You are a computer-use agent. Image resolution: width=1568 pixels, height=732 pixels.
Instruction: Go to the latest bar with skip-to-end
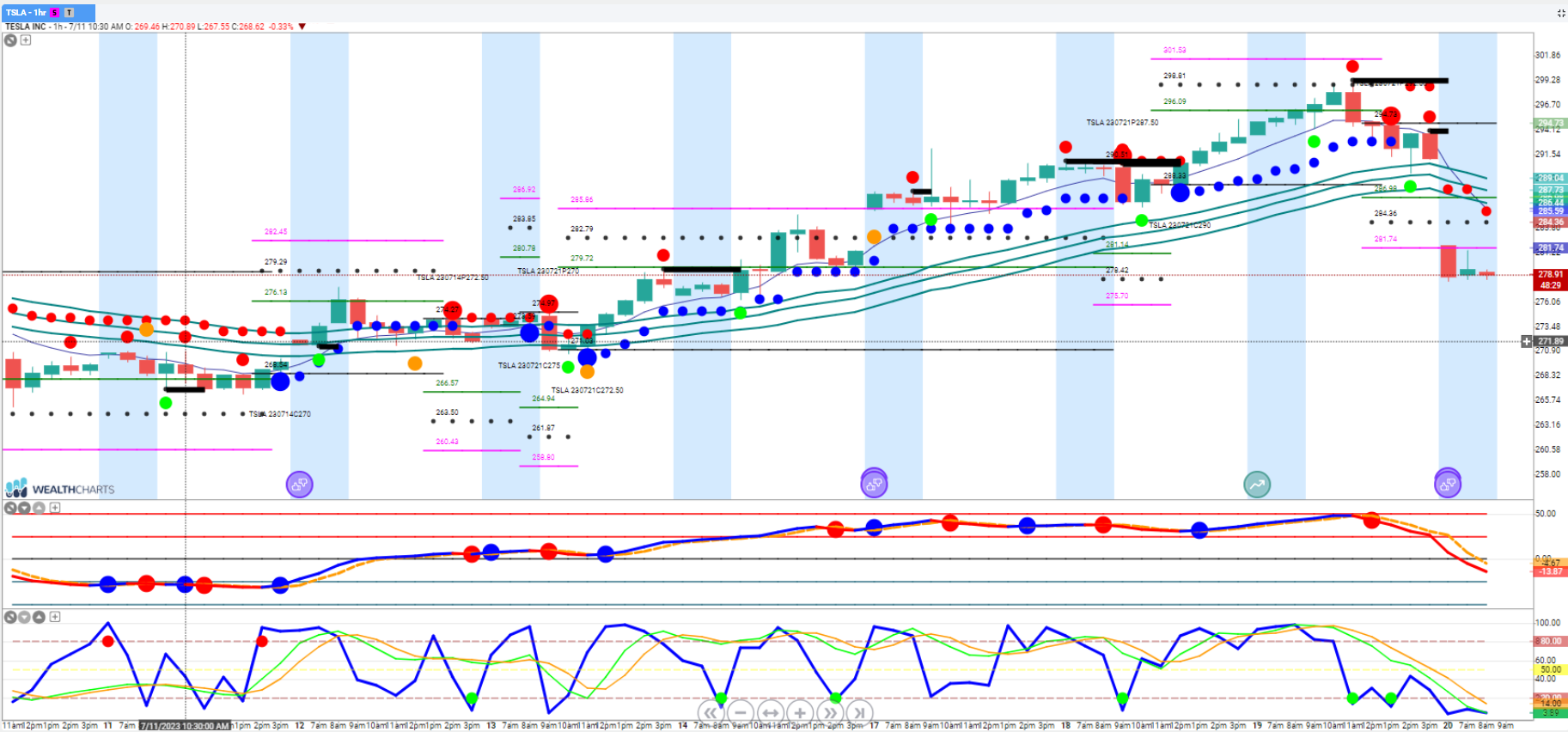(x=859, y=712)
